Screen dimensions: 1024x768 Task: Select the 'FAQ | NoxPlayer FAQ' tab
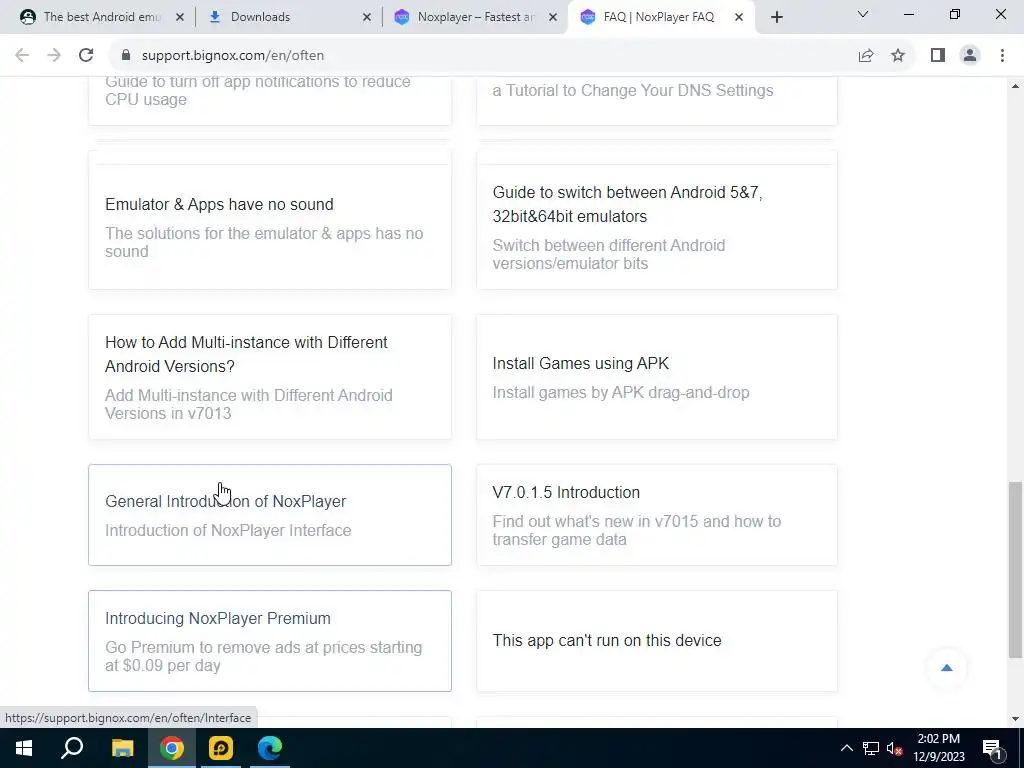click(x=660, y=17)
